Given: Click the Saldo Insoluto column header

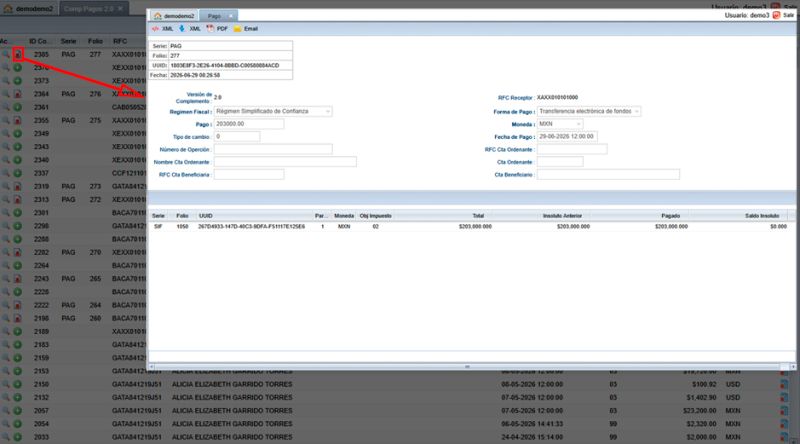Looking at the screenshot, I should (762, 216).
